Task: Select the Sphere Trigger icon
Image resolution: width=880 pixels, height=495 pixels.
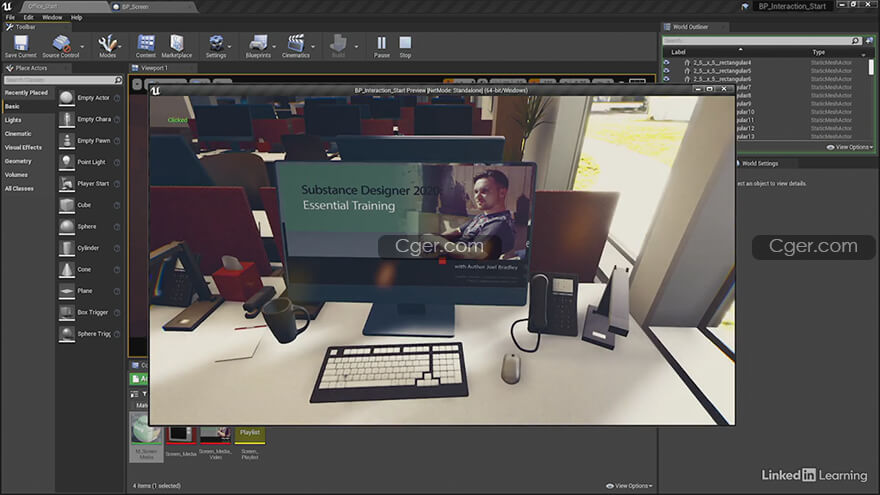Action: [x=67, y=334]
